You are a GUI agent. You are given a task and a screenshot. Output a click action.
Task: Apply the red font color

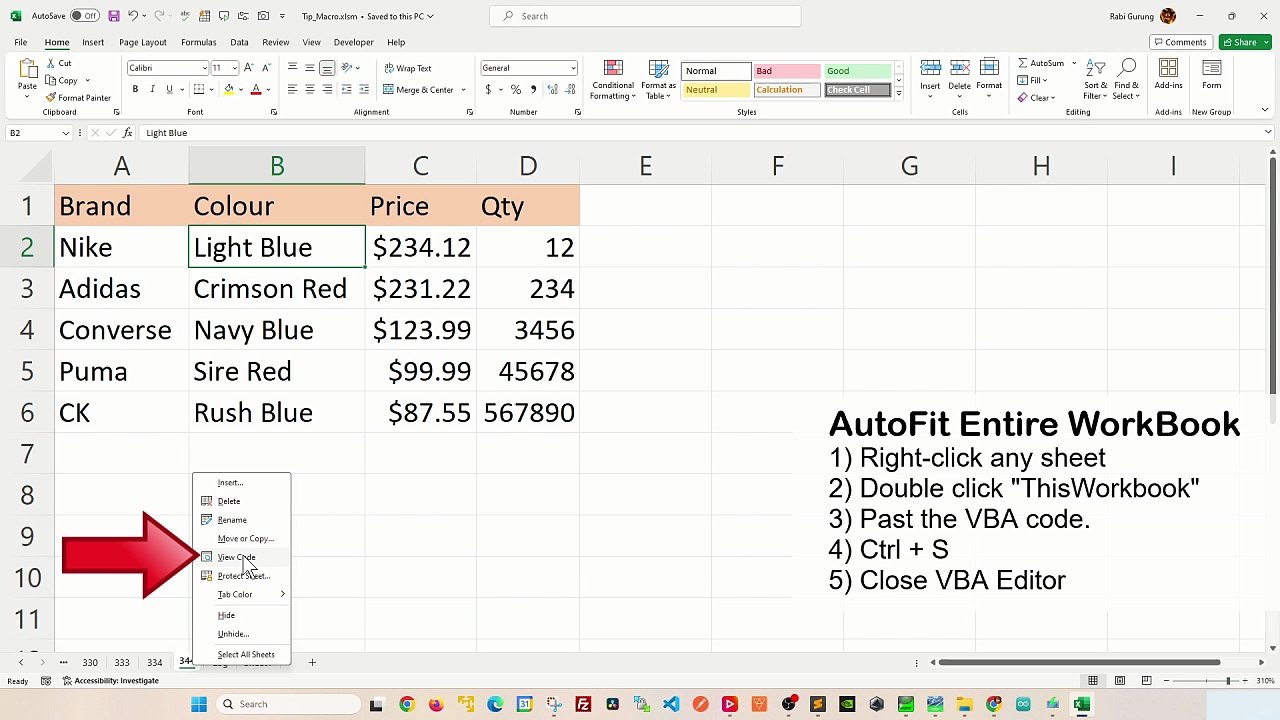click(256, 89)
